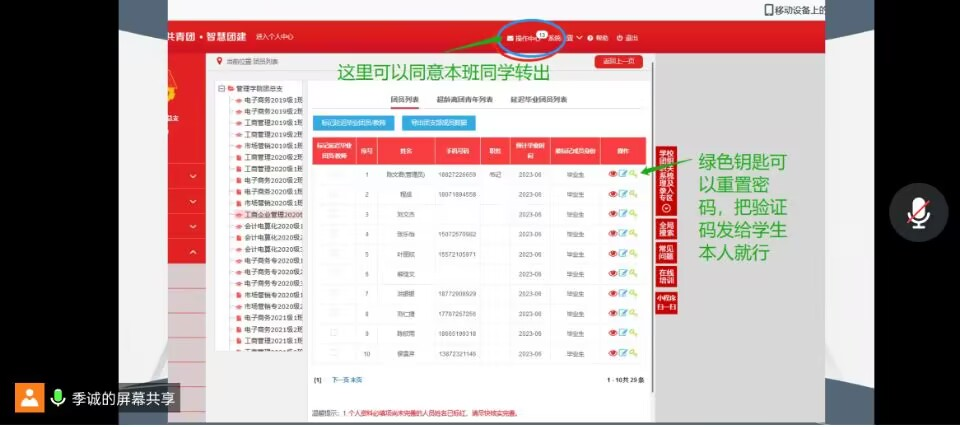960x427 pixels.
Task: Expand the first left sidebar chevron
Action: (192, 176)
